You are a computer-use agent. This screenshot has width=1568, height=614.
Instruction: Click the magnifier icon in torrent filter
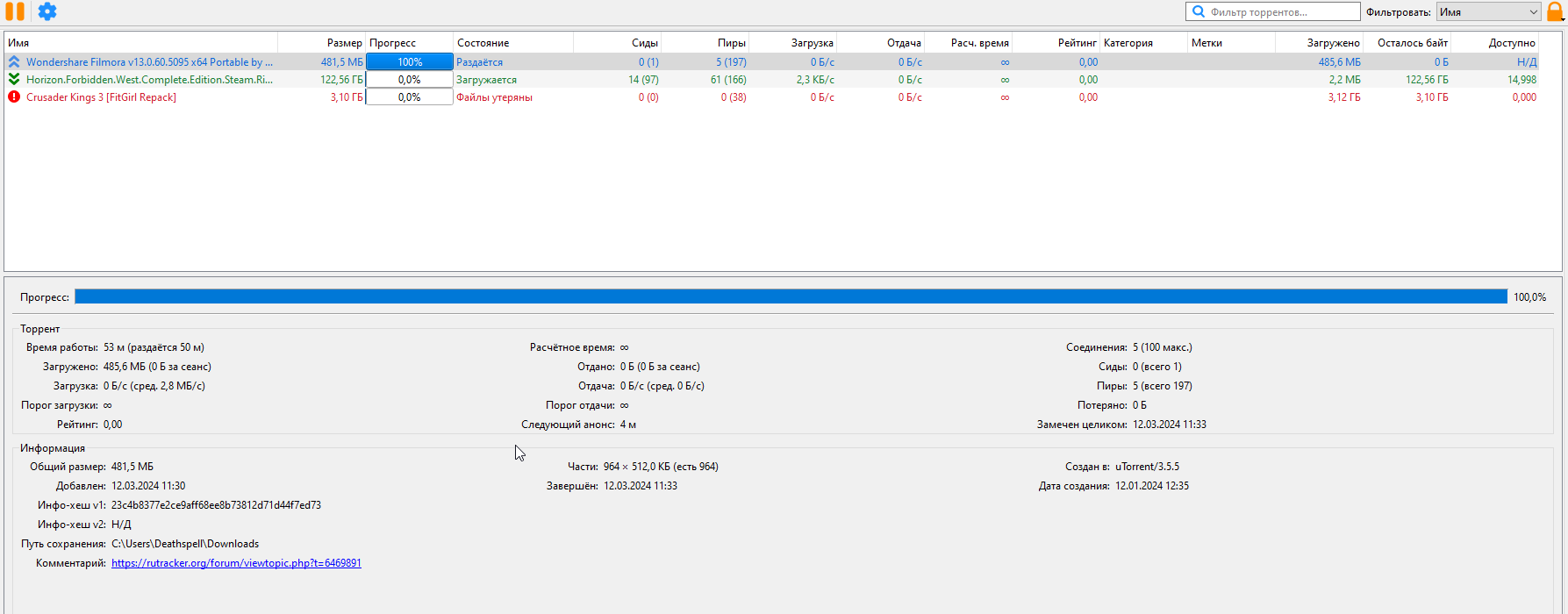(1199, 11)
